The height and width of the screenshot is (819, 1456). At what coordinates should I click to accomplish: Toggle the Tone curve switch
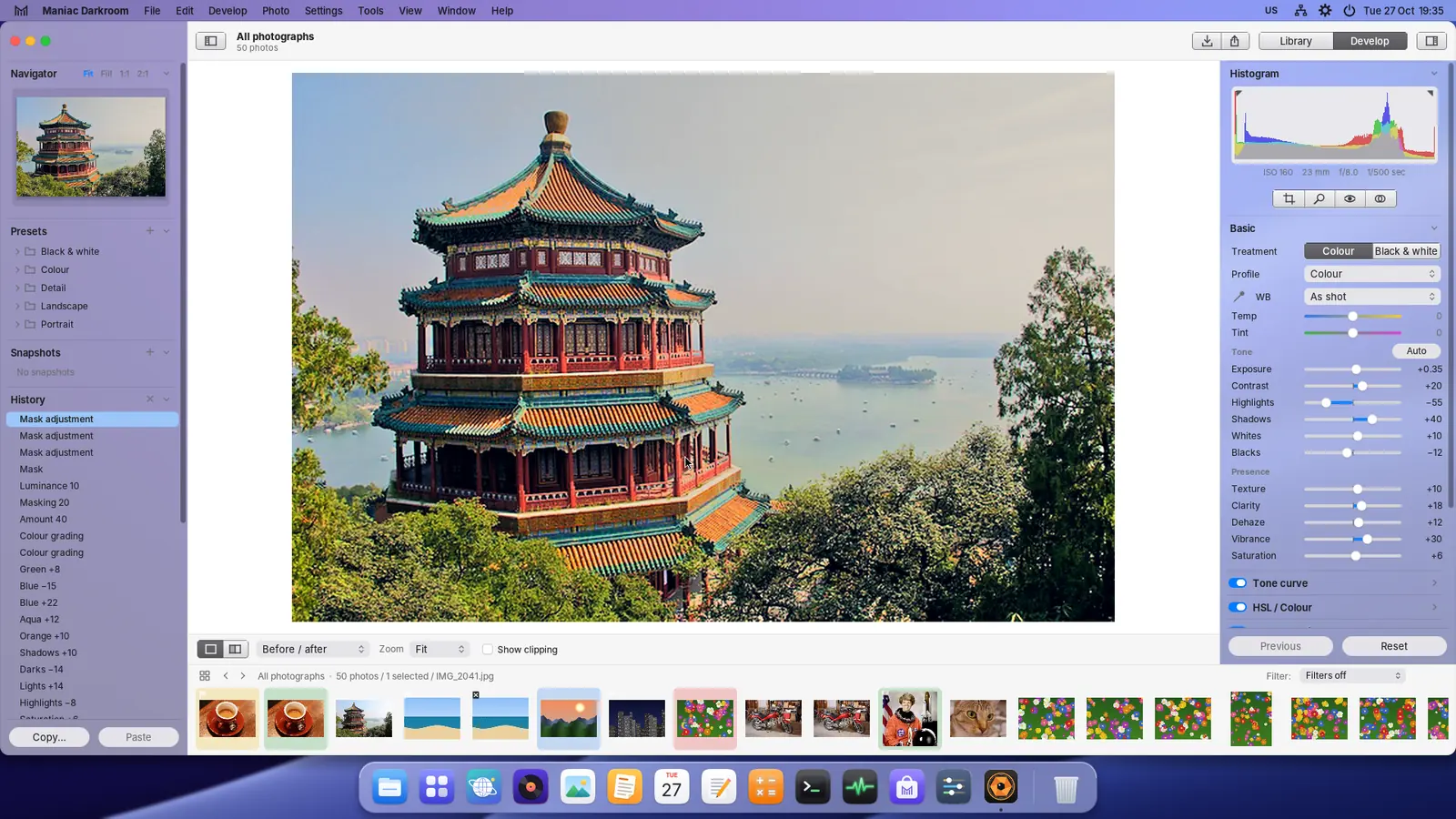(1238, 583)
